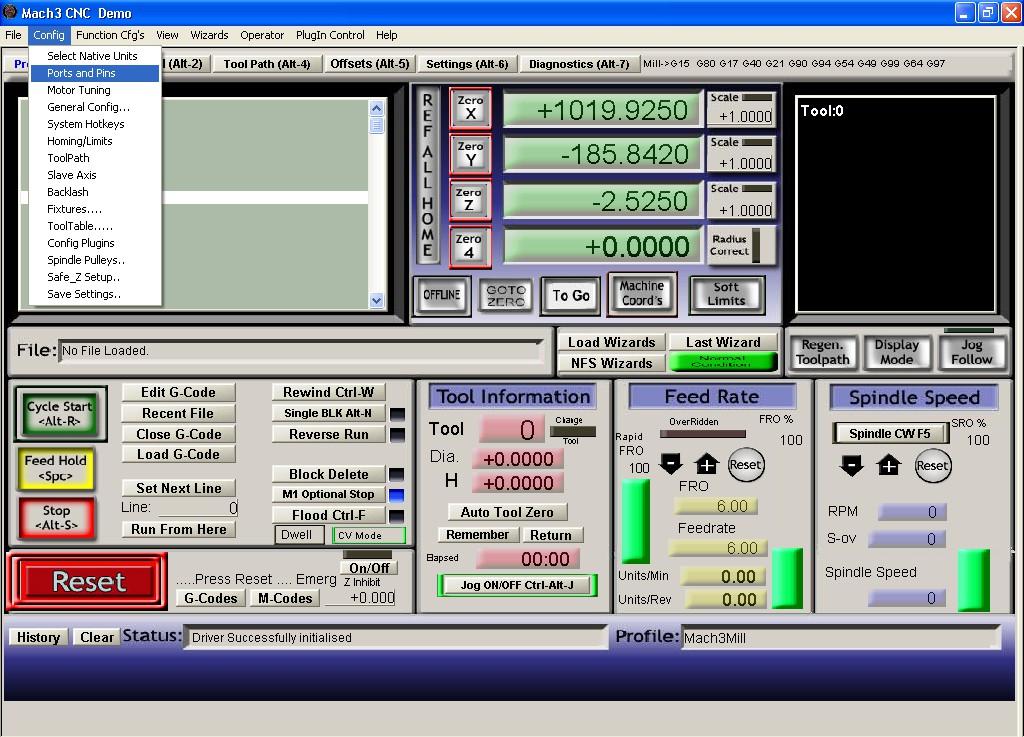This screenshot has width=1024, height=737.
Task: Toggle Jog ON/OFF Ctrl-Alt-J
Action: coord(517,585)
